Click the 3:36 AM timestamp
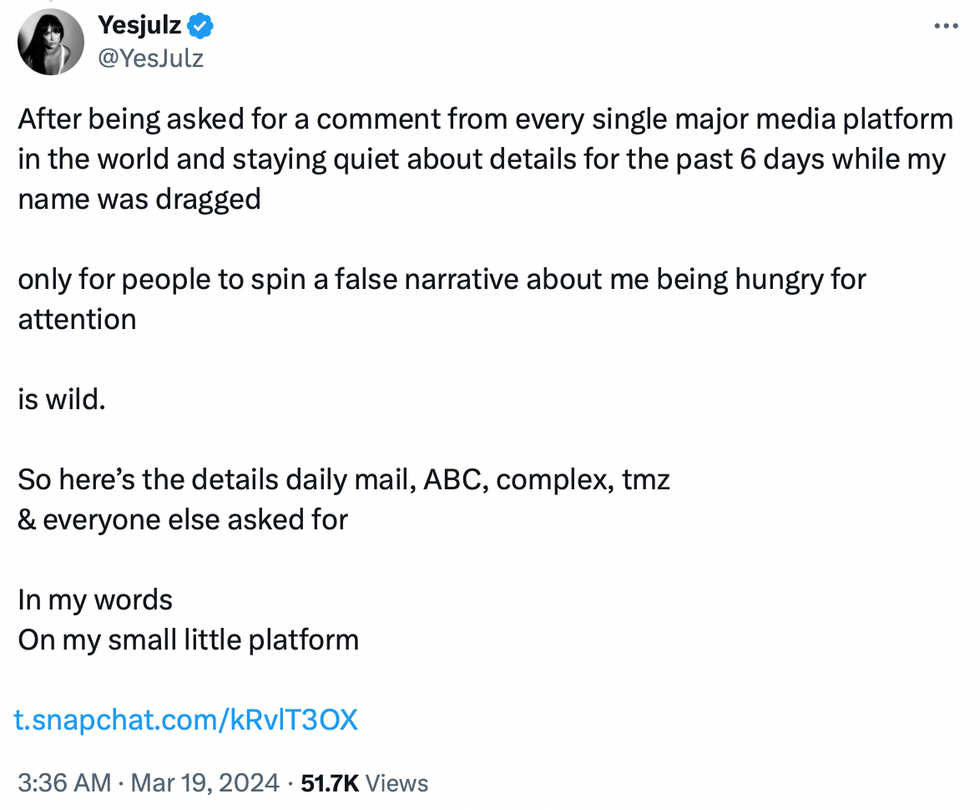 (x=65, y=783)
